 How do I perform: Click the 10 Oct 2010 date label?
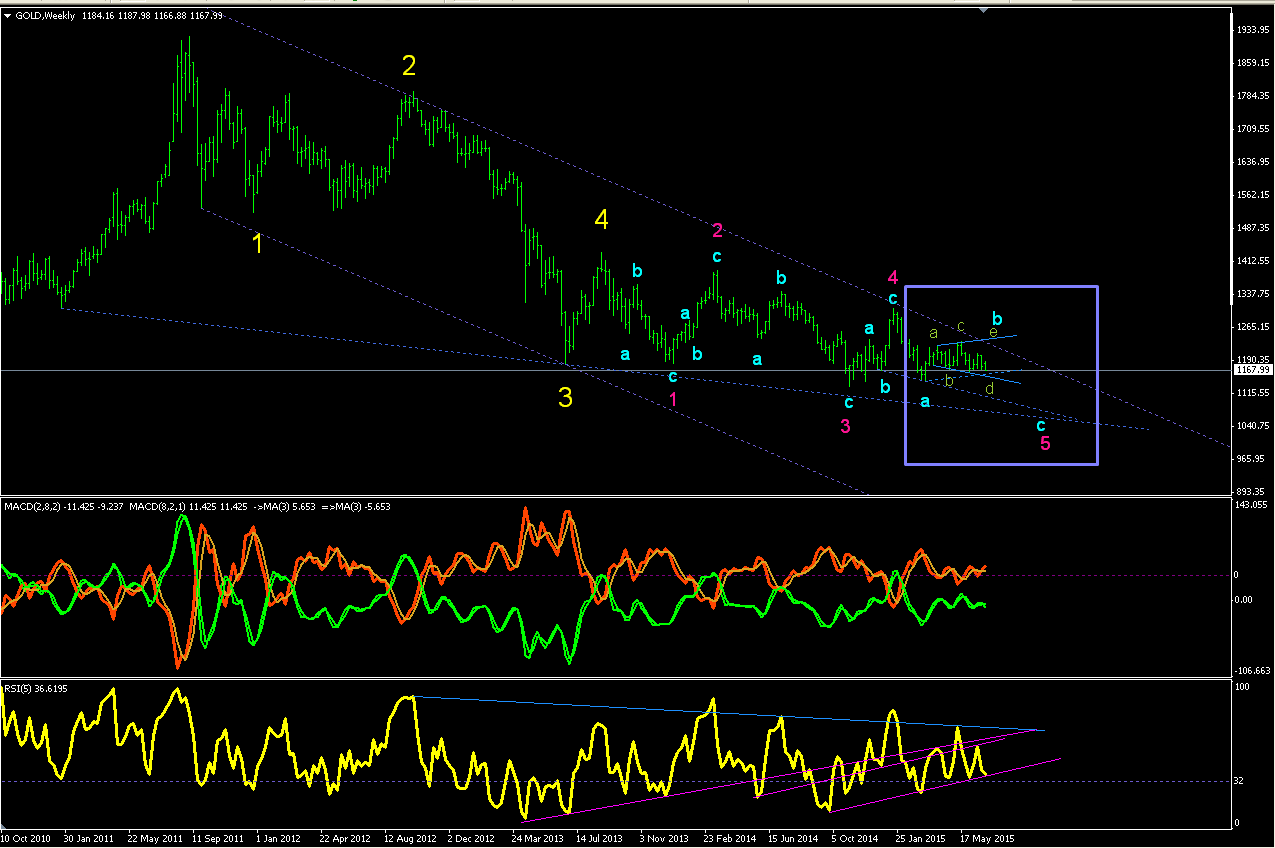pyautogui.click(x=26, y=839)
